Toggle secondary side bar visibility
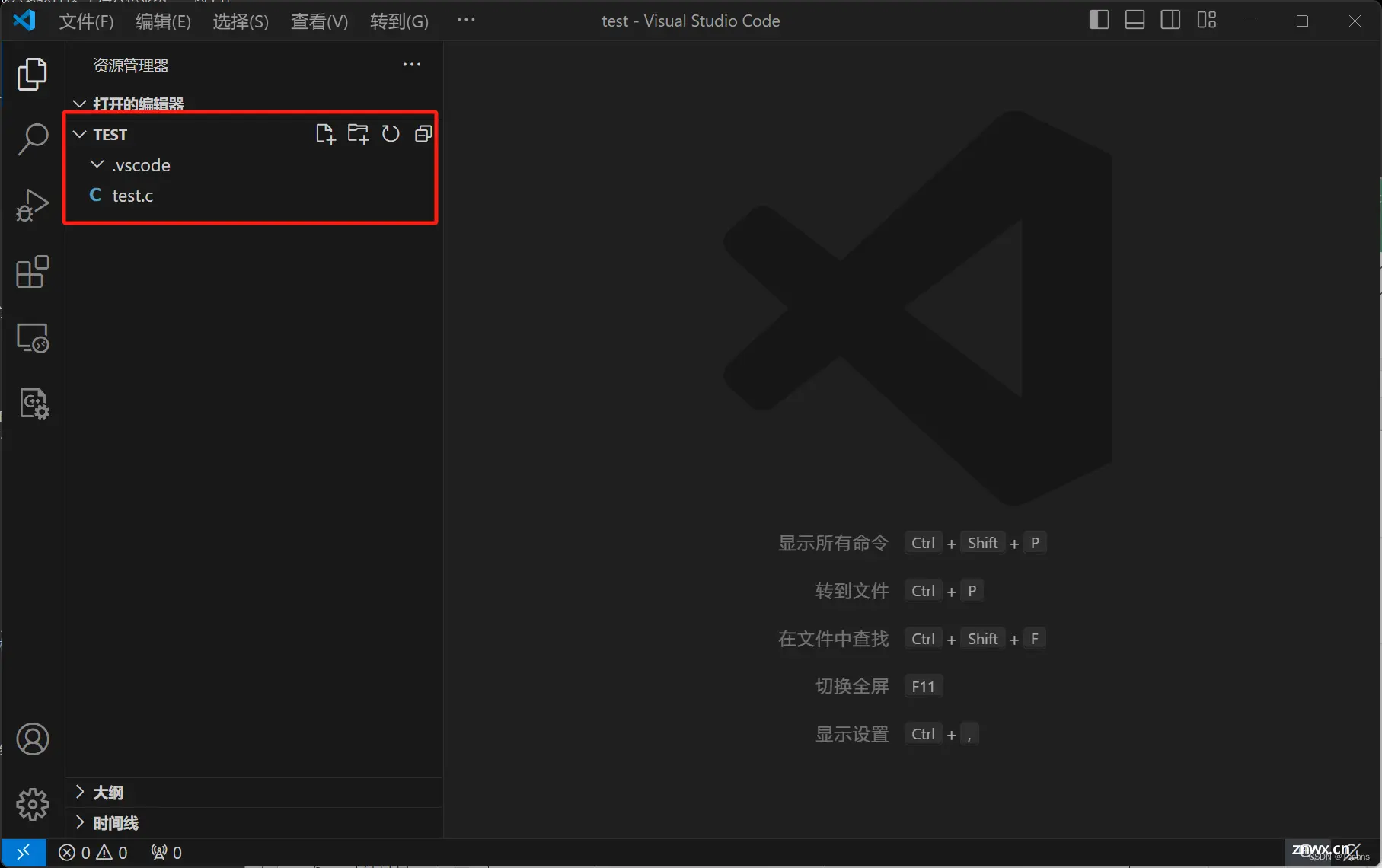 pyautogui.click(x=1170, y=20)
